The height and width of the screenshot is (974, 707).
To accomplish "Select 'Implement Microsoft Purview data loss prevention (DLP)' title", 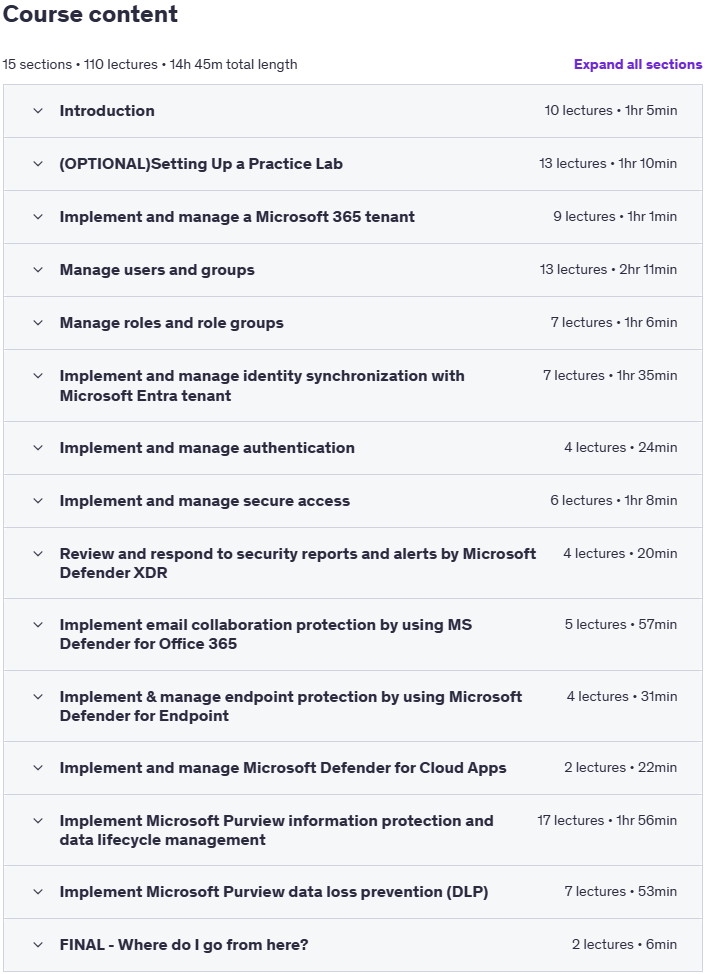I will point(274,892).
